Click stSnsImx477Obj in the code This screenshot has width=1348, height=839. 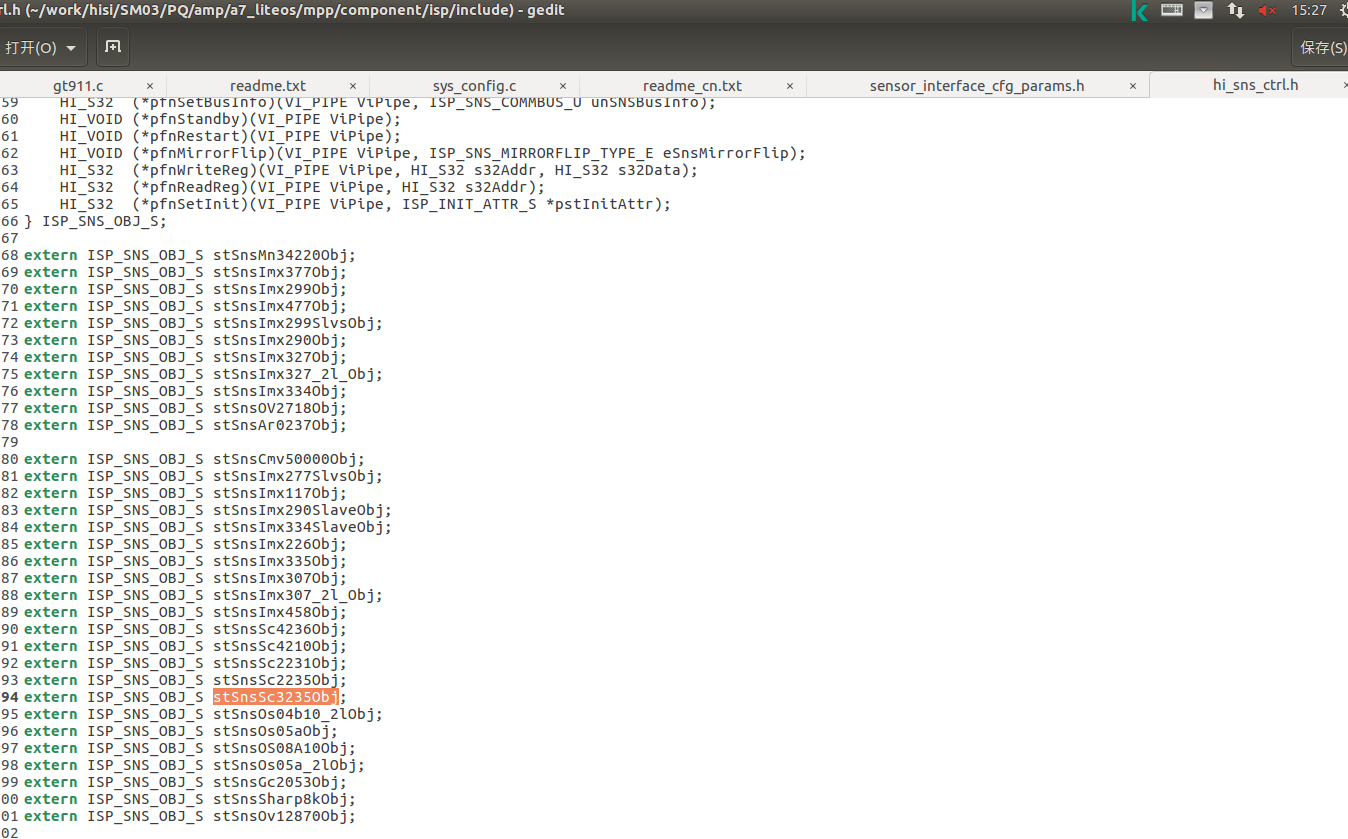pyautogui.click(x=276, y=306)
